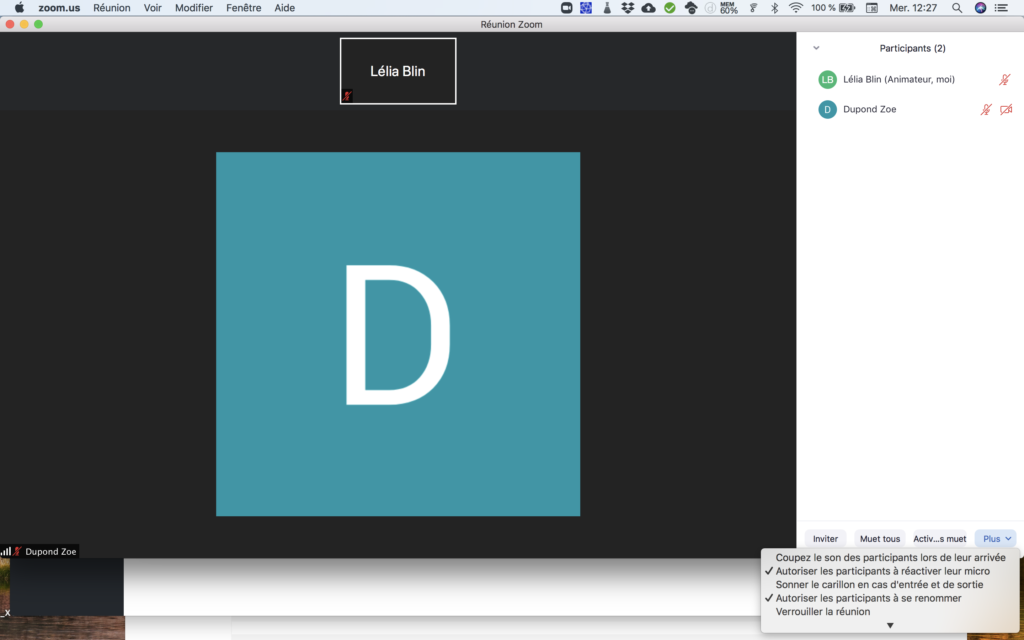Image resolution: width=1024 pixels, height=640 pixels.
Task: Click the calendar menu bar icon
Action: pyautogui.click(x=871, y=8)
